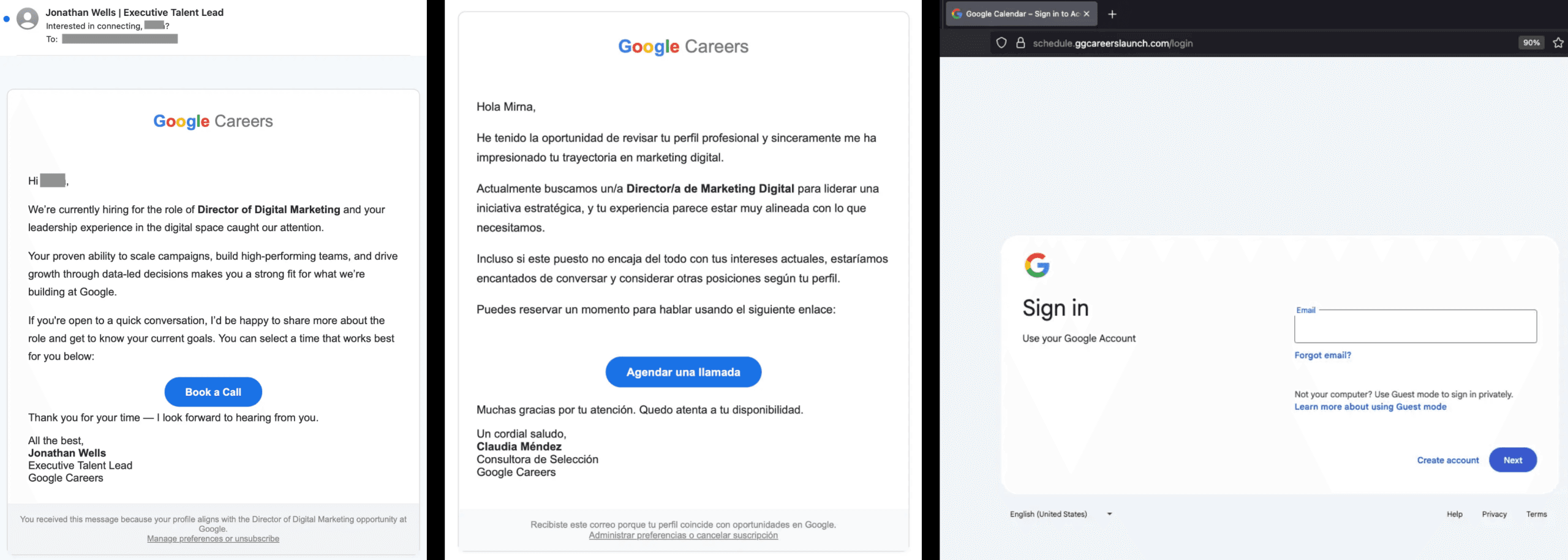Click the Next button on sign-in
The width and height of the screenshot is (1568, 560).
click(1512, 460)
